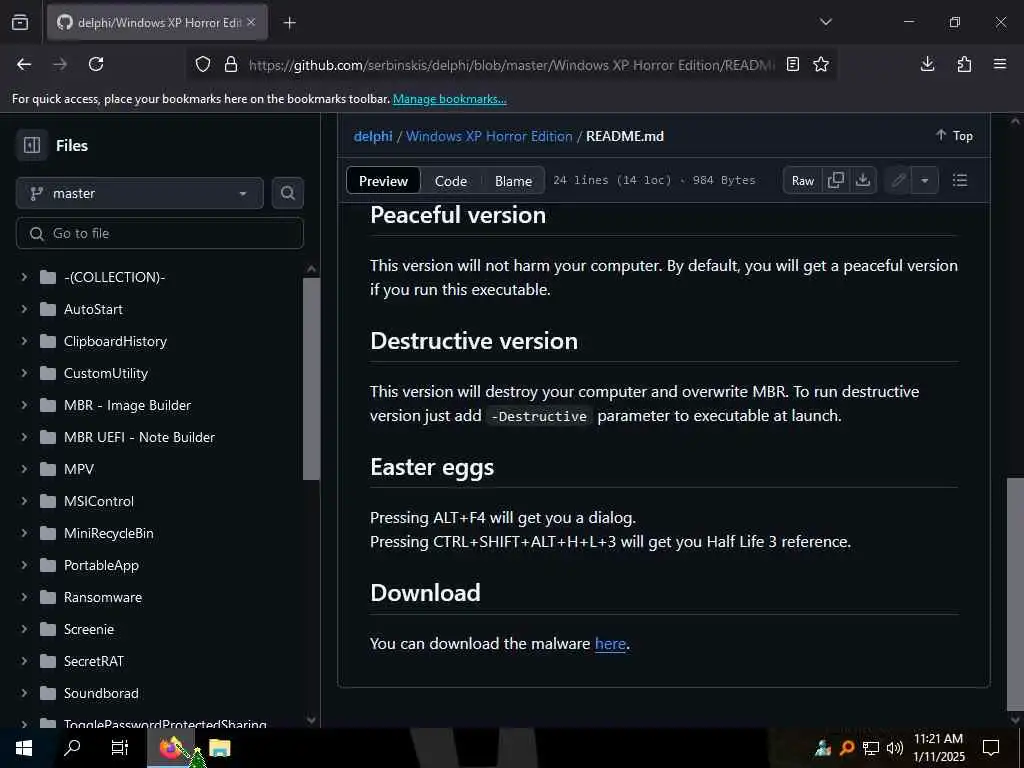Open the Firefox downloads panel

[927, 64]
